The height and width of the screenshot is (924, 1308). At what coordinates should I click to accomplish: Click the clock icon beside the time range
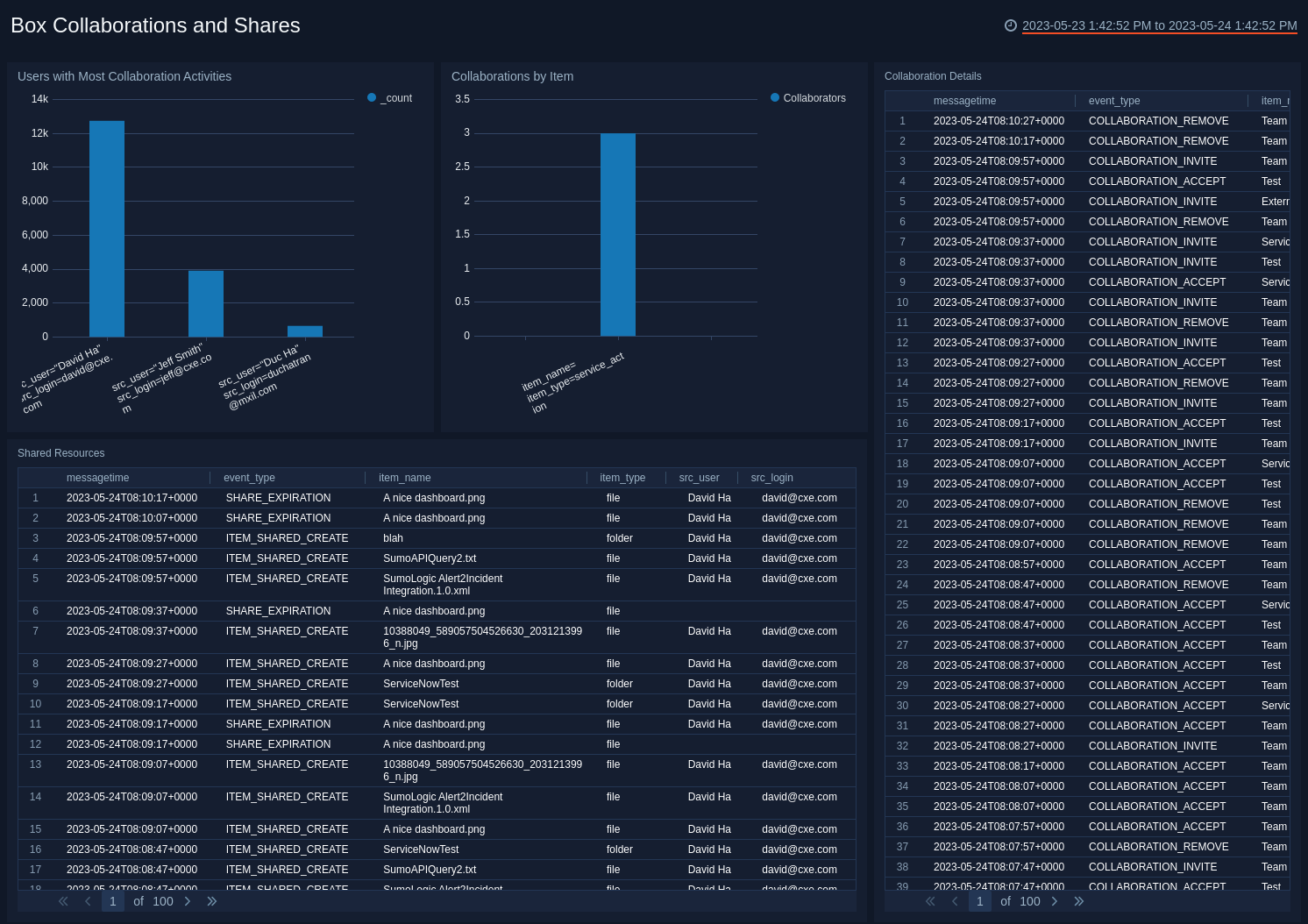point(1011,25)
